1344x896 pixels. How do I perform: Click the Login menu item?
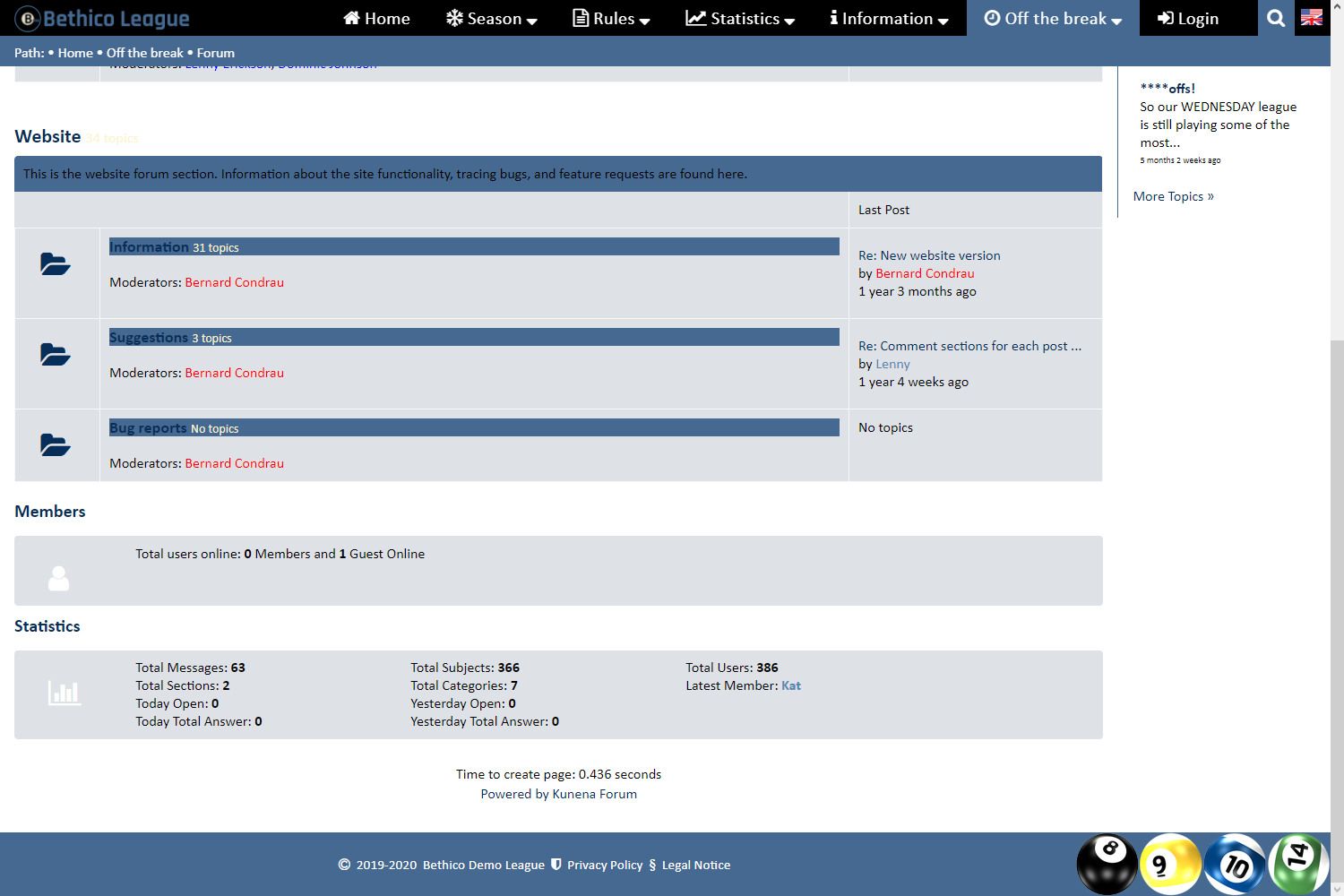tap(1188, 18)
